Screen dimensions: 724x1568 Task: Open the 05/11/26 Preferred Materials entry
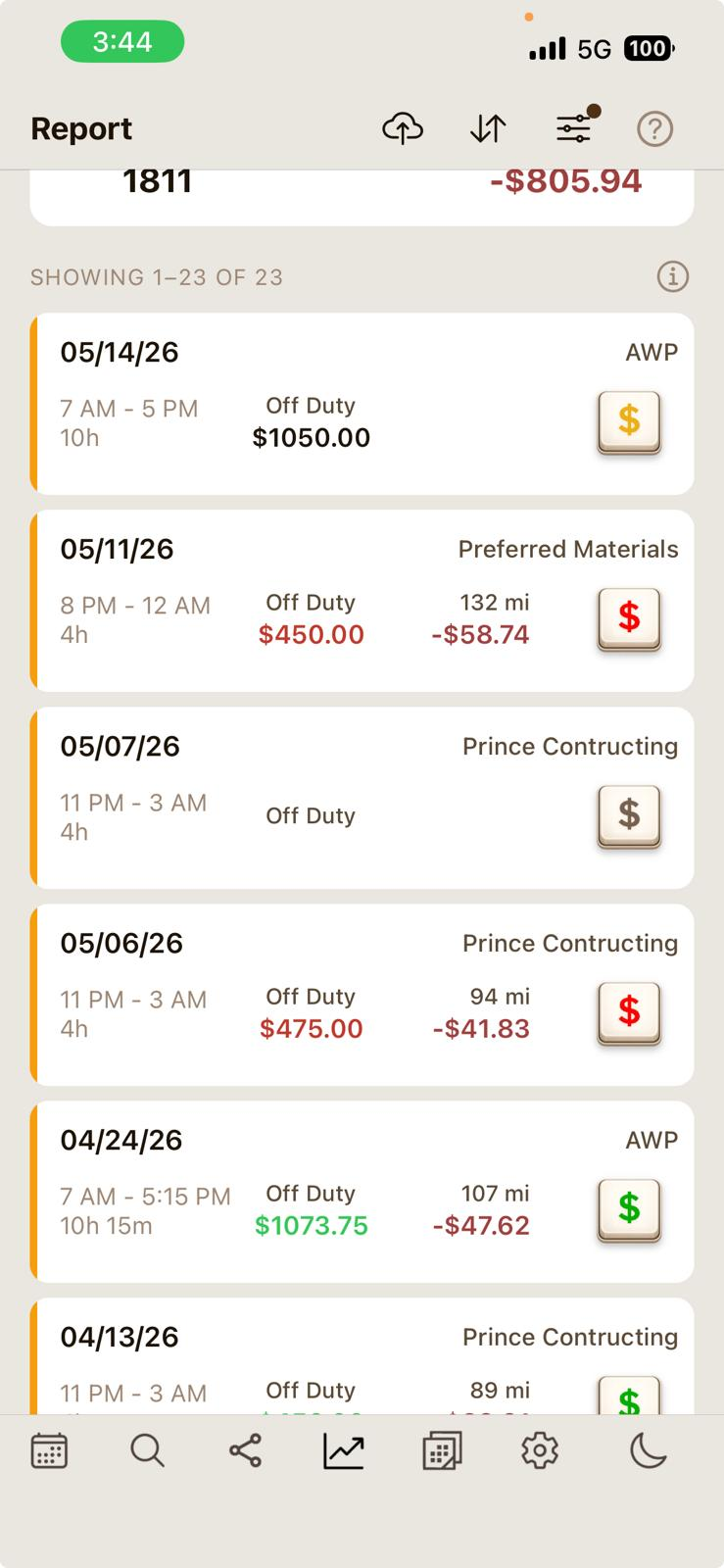[362, 601]
